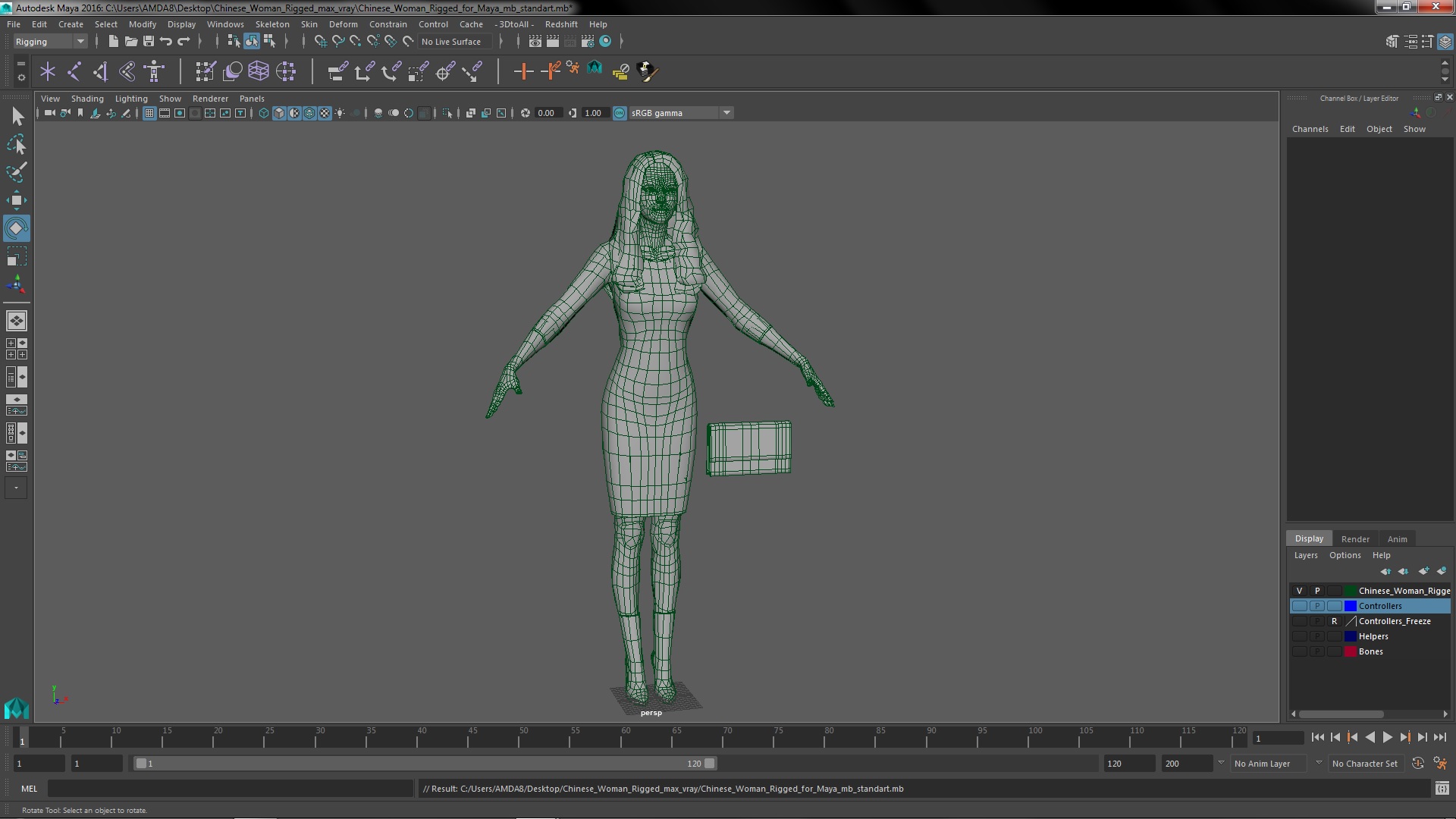Screen dimensions: 1456x819
Task: Open the Deform menu
Action: pos(343,24)
